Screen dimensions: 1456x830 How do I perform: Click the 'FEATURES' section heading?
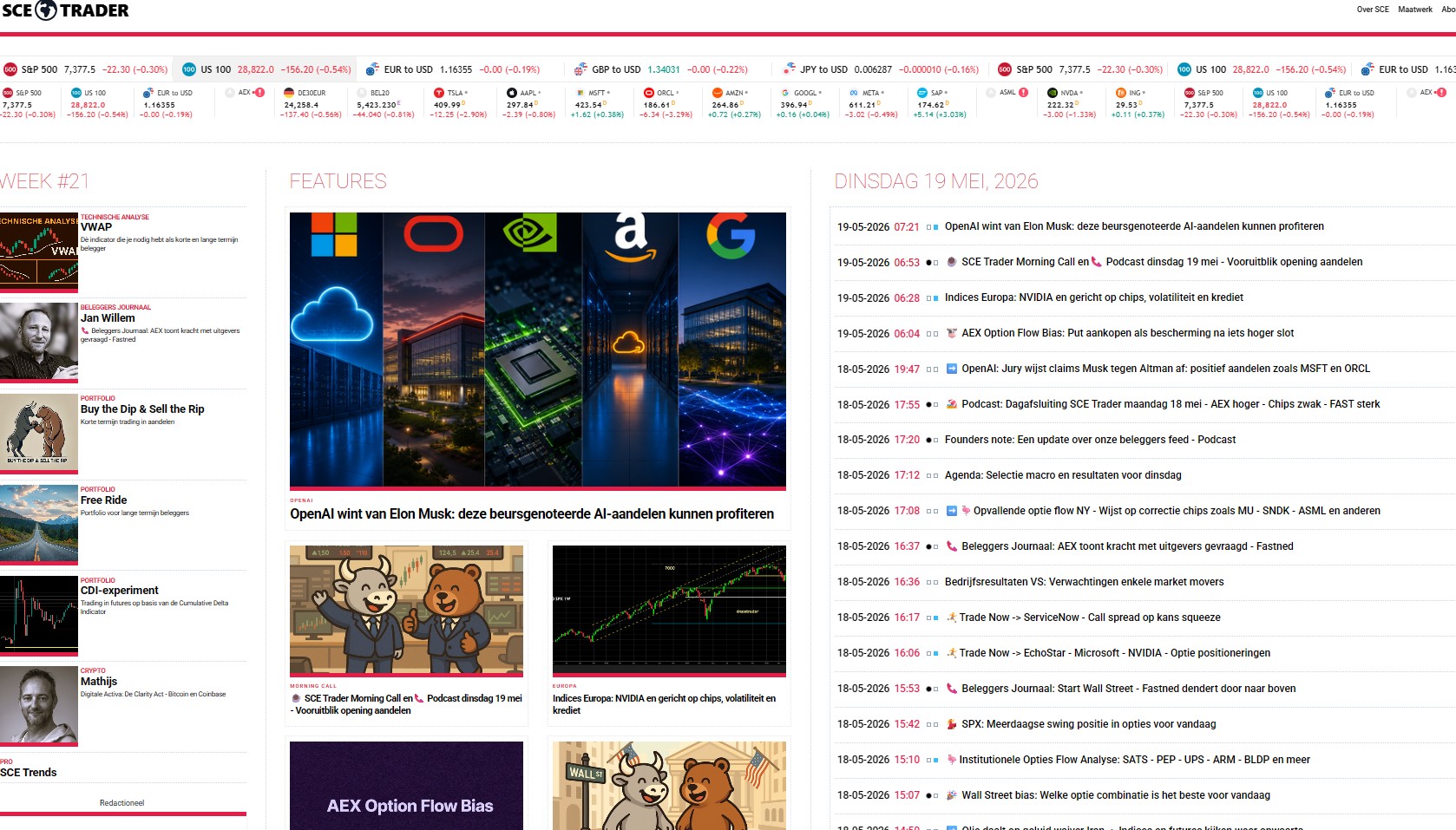click(338, 181)
